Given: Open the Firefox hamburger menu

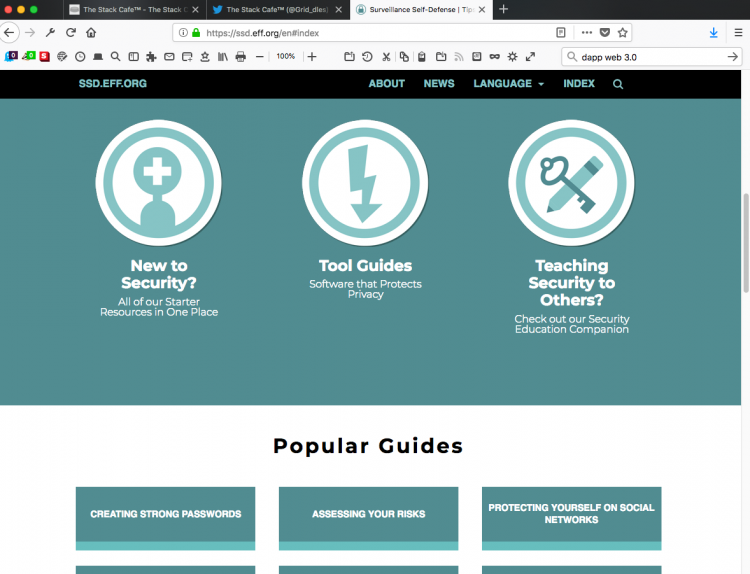Looking at the screenshot, I should (x=738, y=33).
